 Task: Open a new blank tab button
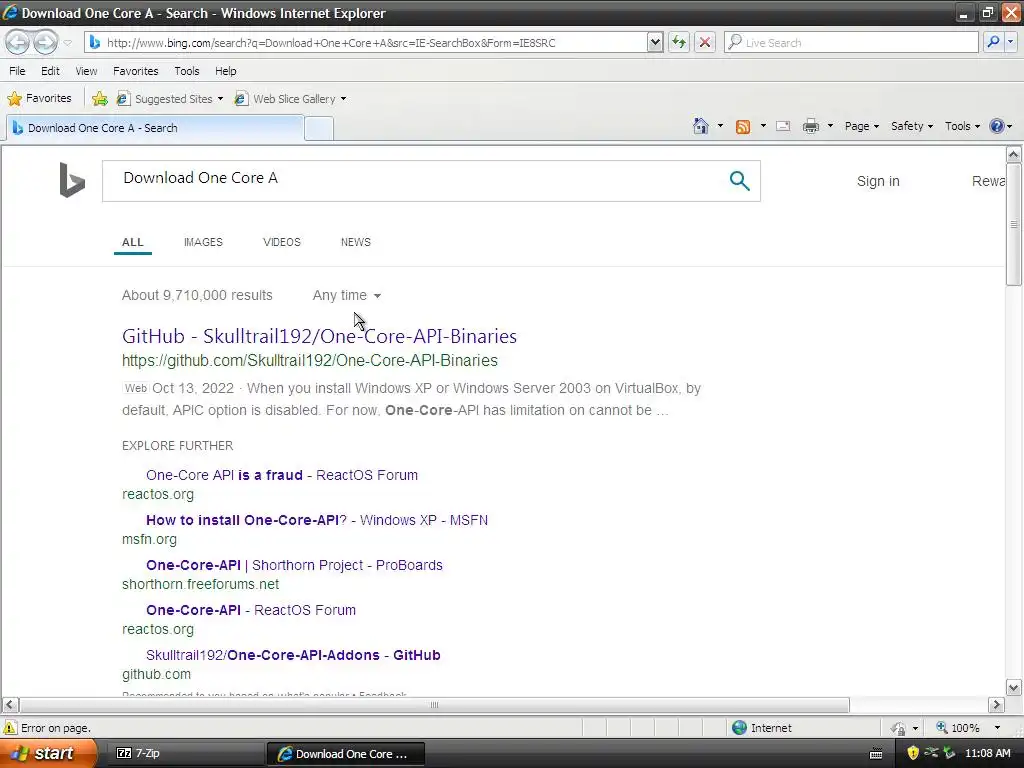[x=319, y=129]
